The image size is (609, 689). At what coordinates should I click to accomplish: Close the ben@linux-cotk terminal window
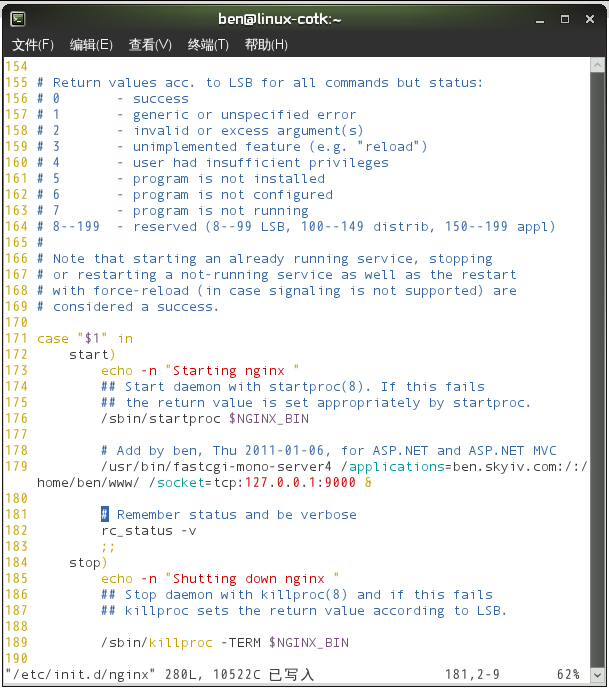click(x=590, y=19)
